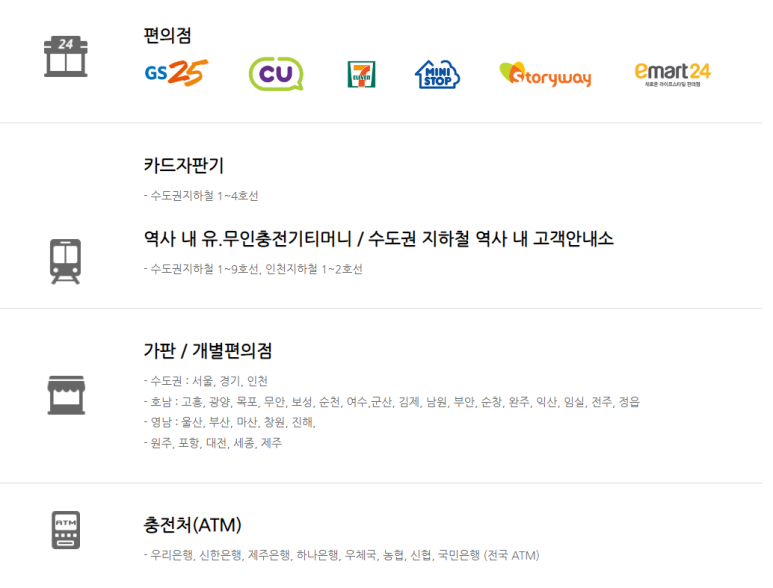This screenshot has width=773, height=588.
Task: Click the emart24 logo
Action: pyautogui.click(x=673, y=74)
